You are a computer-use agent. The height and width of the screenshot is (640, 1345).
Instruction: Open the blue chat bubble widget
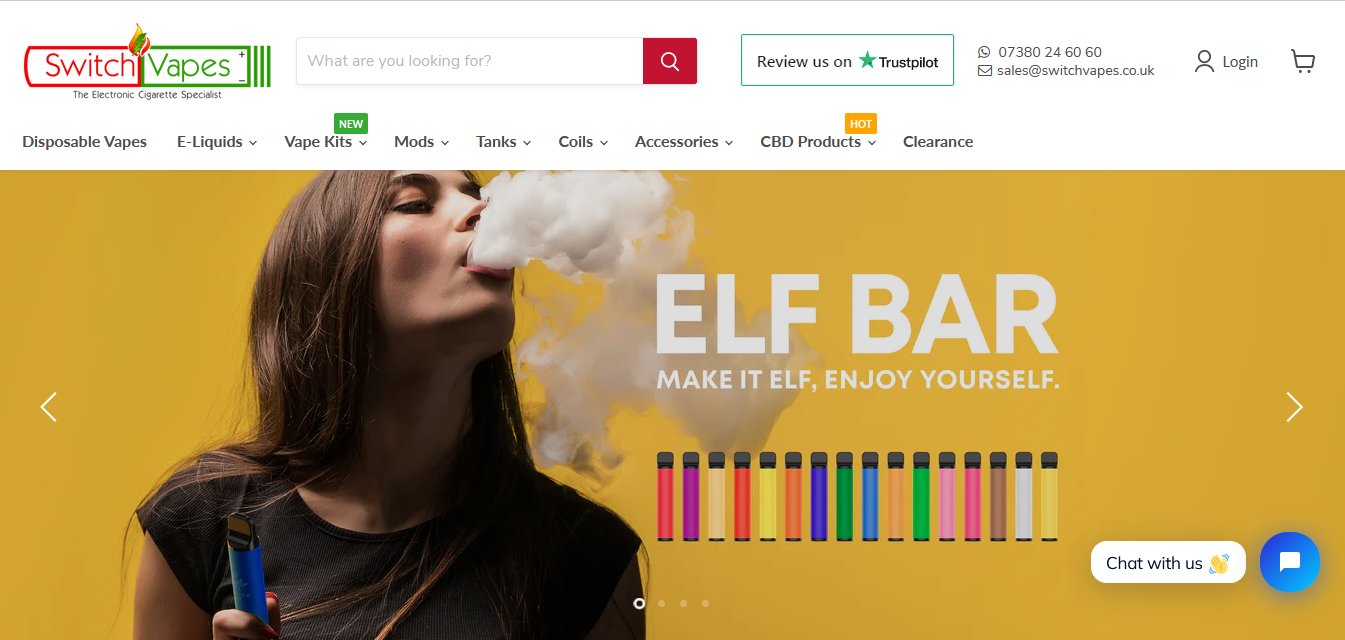pos(1290,562)
